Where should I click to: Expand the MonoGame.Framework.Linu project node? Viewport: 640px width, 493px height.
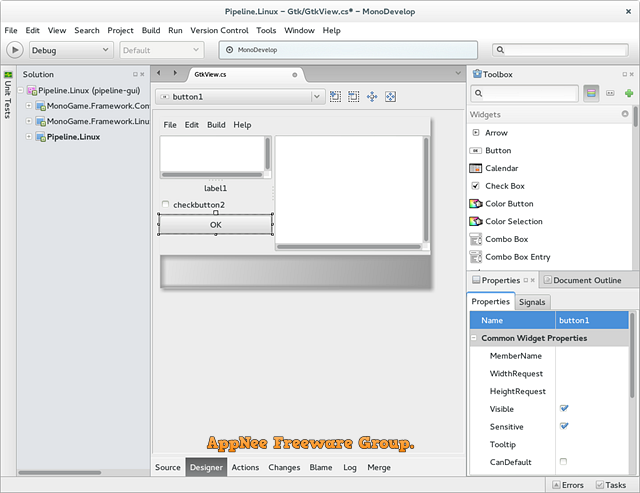coord(29,121)
